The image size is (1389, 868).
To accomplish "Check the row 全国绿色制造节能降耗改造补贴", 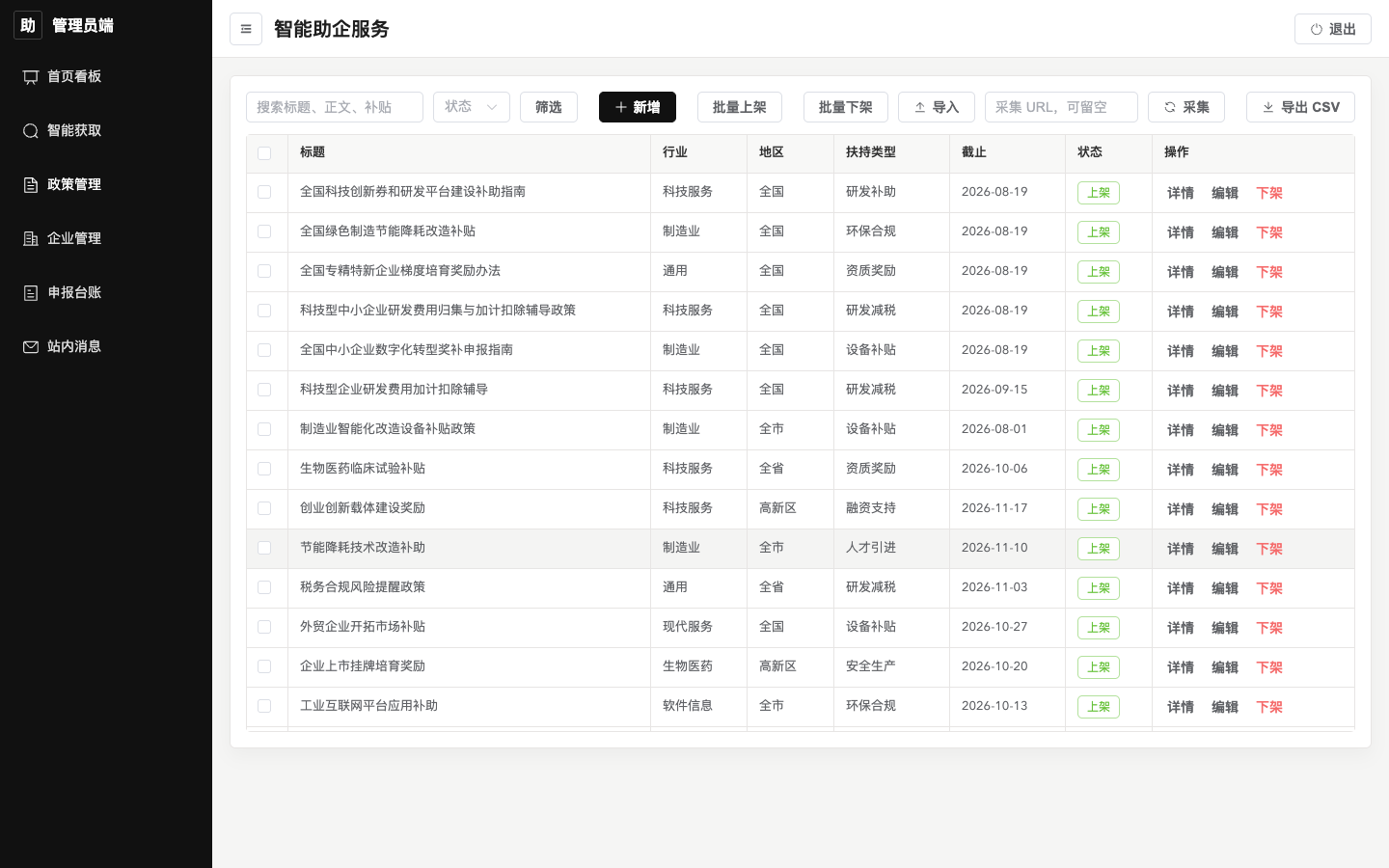I will pyautogui.click(x=264, y=231).
